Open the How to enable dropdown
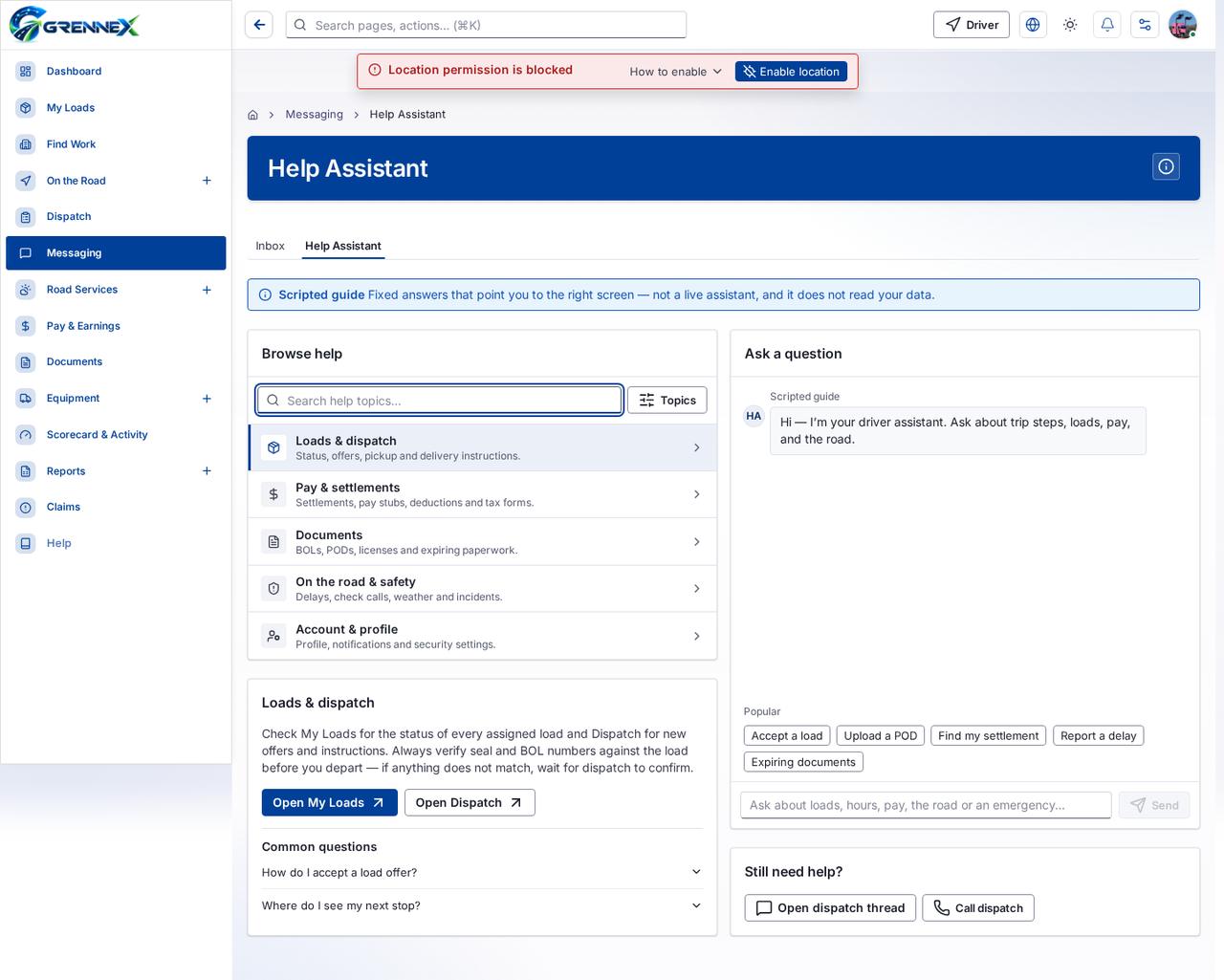 675,72
